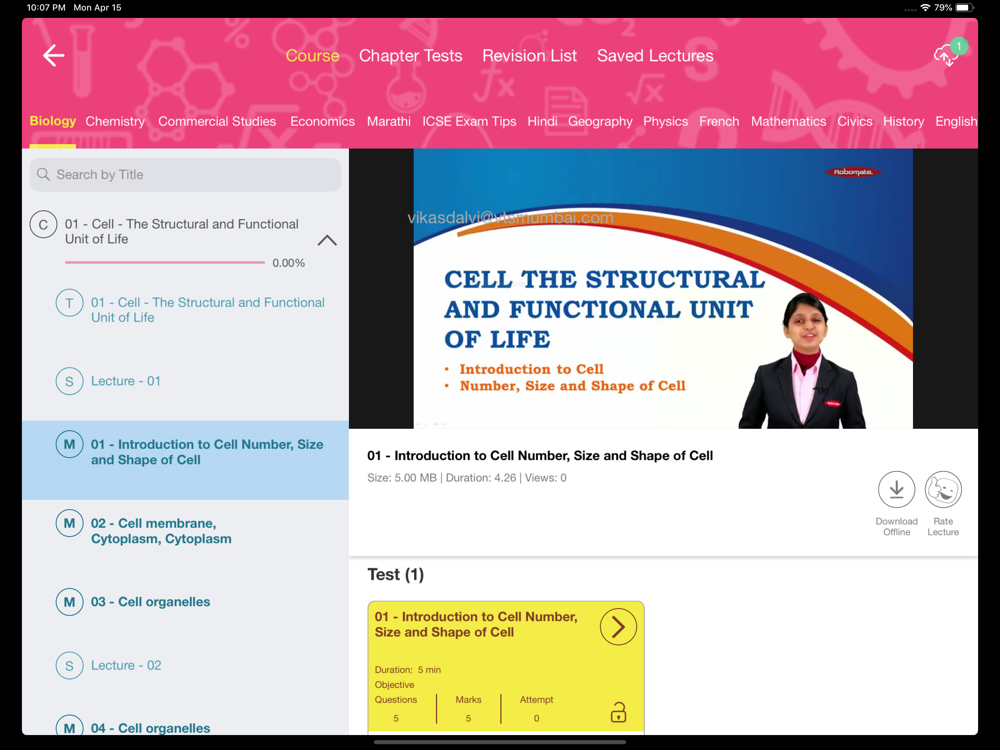Click the chapter progress bar
Viewport: 1000px width, 750px height.
point(165,263)
